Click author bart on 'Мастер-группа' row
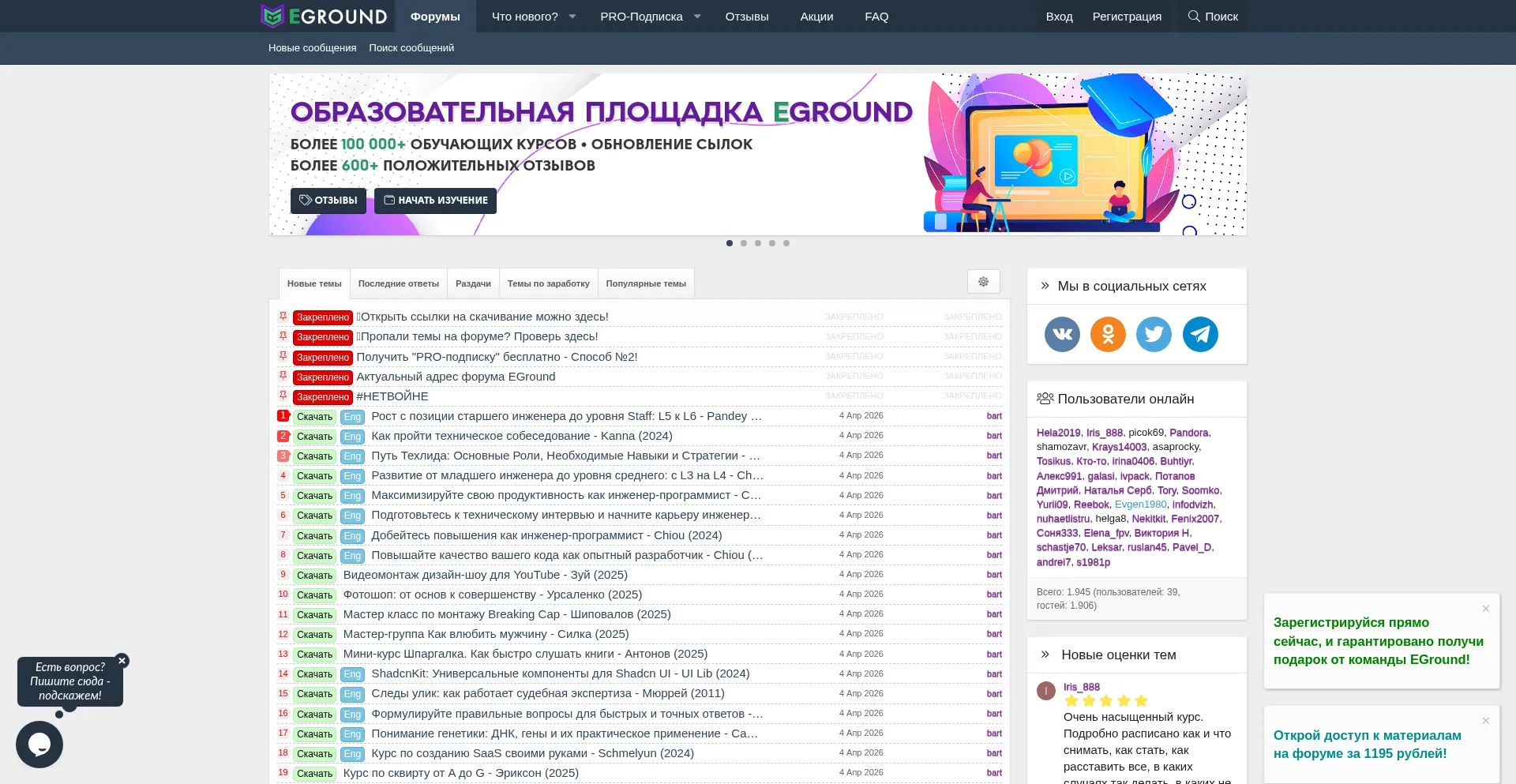1516x784 pixels. pyautogui.click(x=994, y=634)
